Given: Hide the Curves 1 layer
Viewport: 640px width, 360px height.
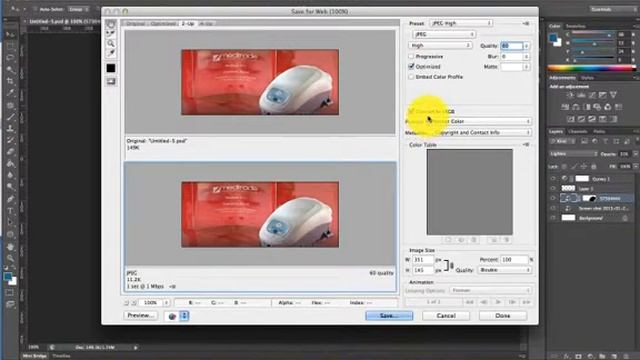Looking at the screenshot, I should pyautogui.click(x=553, y=179).
